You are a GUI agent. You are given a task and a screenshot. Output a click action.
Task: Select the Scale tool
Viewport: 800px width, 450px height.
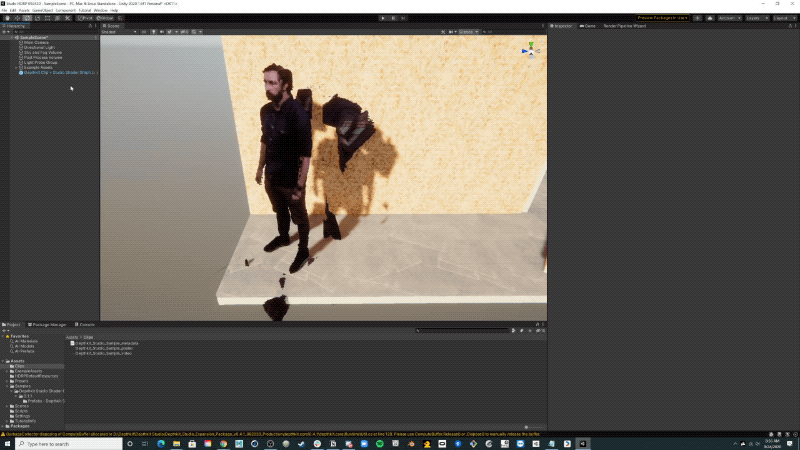37,18
